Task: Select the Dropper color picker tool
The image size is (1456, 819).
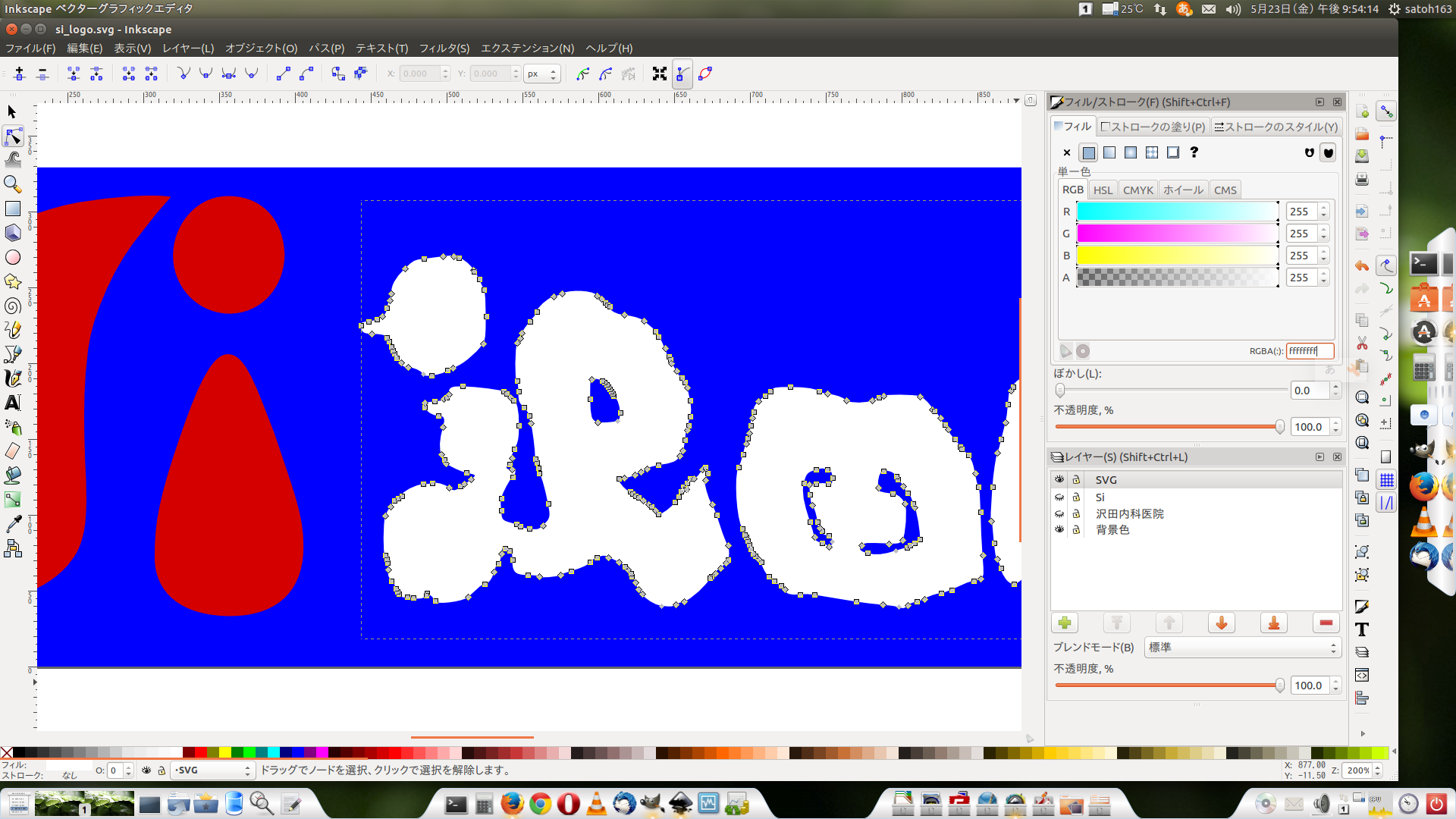Action: [x=13, y=524]
